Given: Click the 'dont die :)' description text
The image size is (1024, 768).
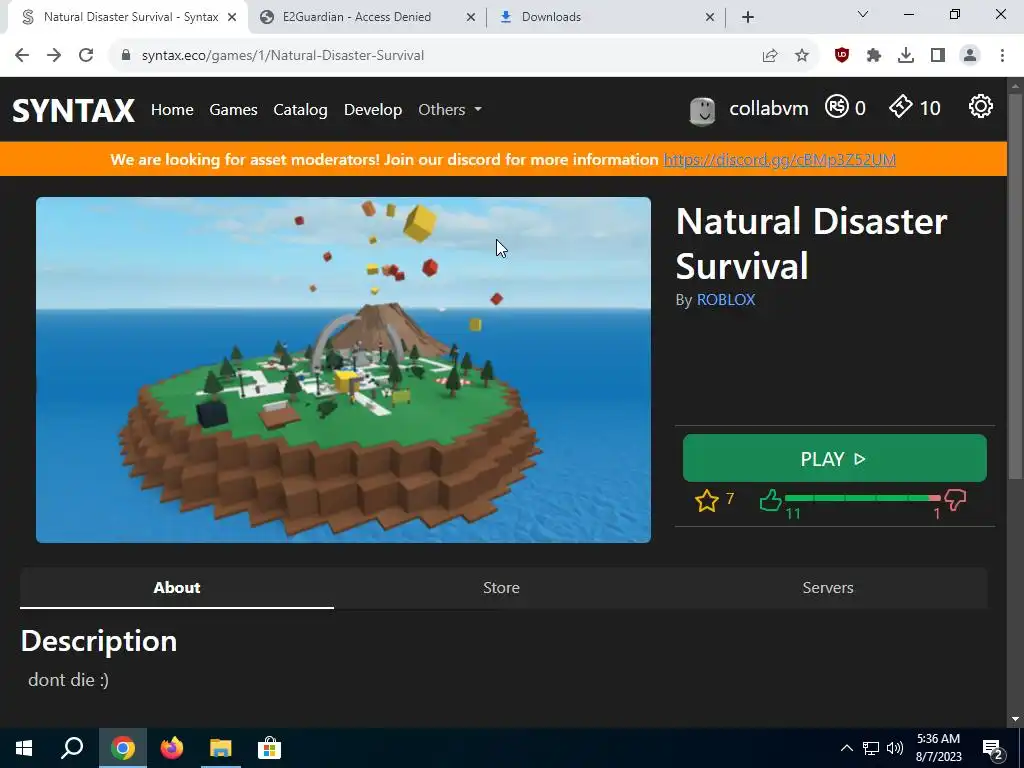Looking at the screenshot, I should coord(69,680).
